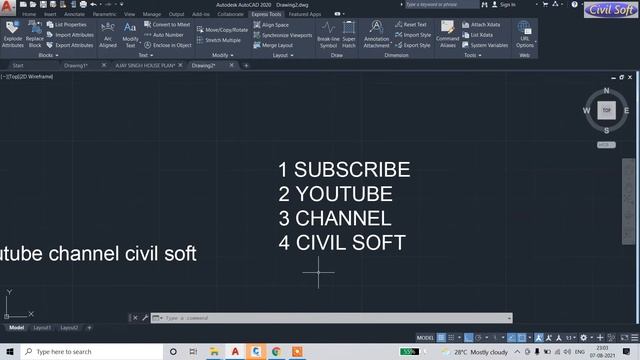
Task: Add new drawing tab with plus button
Action: pyautogui.click(x=246, y=65)
